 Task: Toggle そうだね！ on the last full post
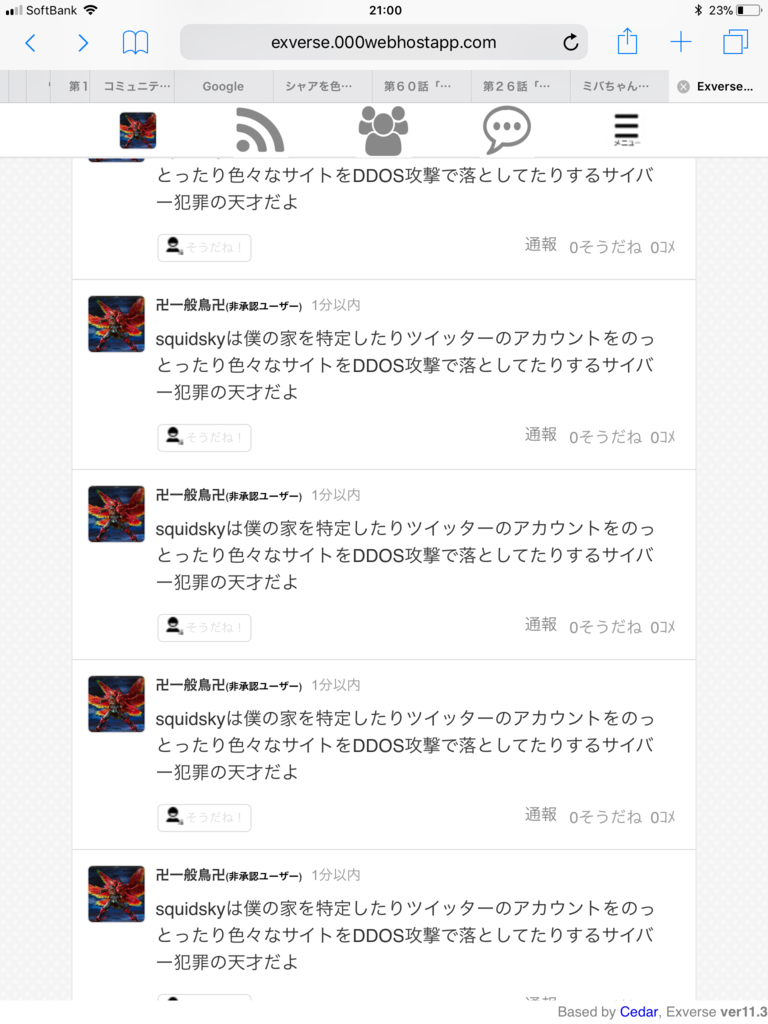click(204, 818)
